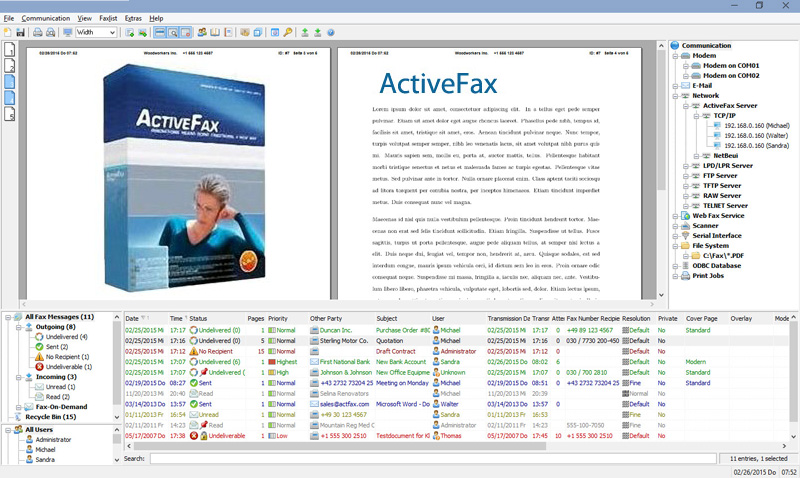The height and width of the screenshot is (478, 800).
Task: Open help via blue question mark icon
Action: click(331, 32)
